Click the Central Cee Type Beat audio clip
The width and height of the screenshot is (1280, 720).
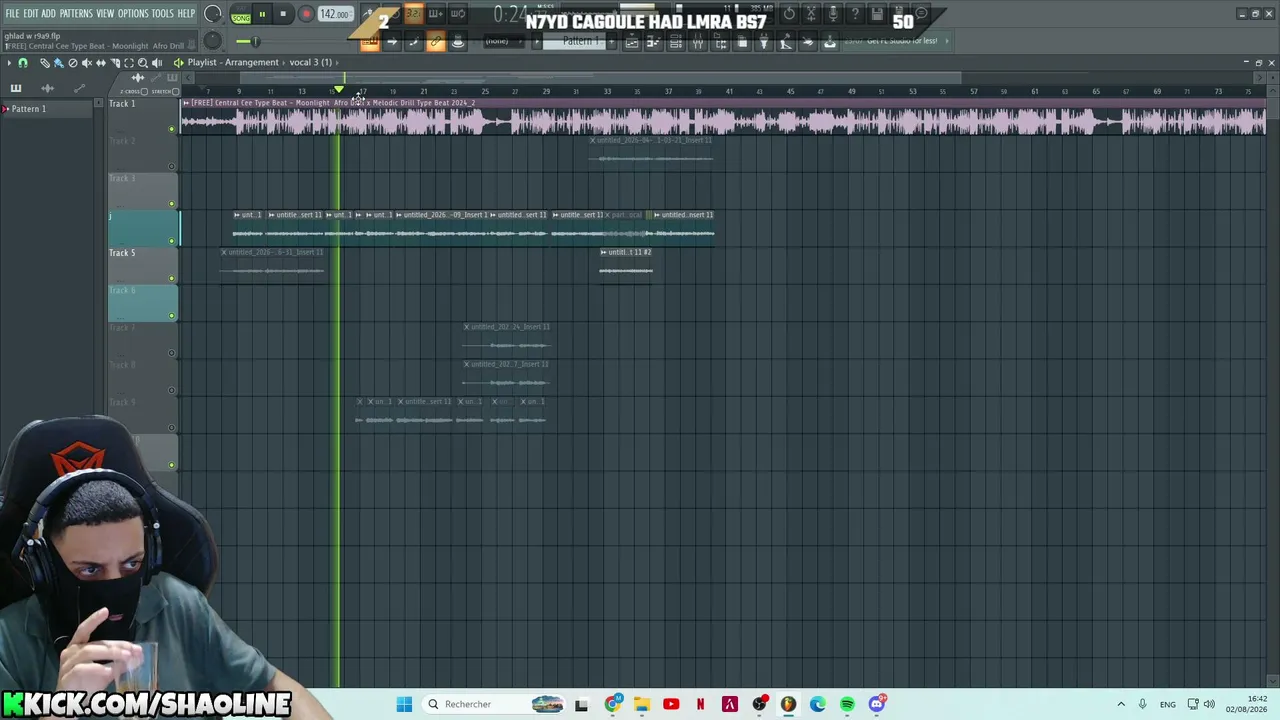tap(723, 116)
